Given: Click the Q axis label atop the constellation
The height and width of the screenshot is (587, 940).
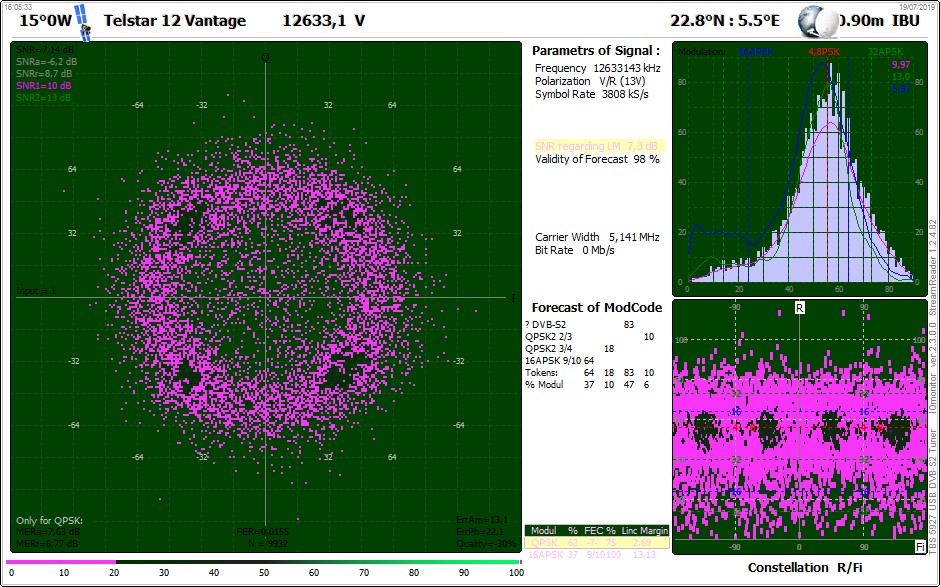Looking at the screenshot, I should [265, 57].
